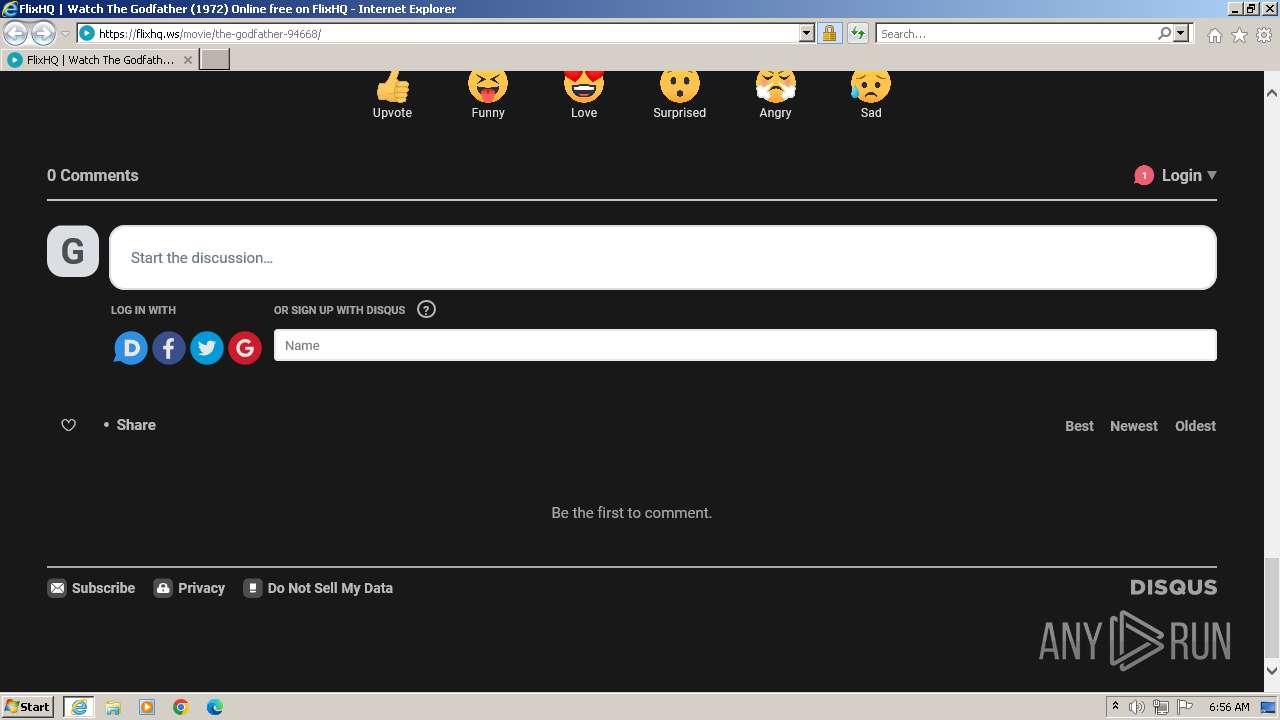This screenshot has width=1280, height=720.
Task: Expand the recent pages dropdown arrow
Action: point(65,34)
